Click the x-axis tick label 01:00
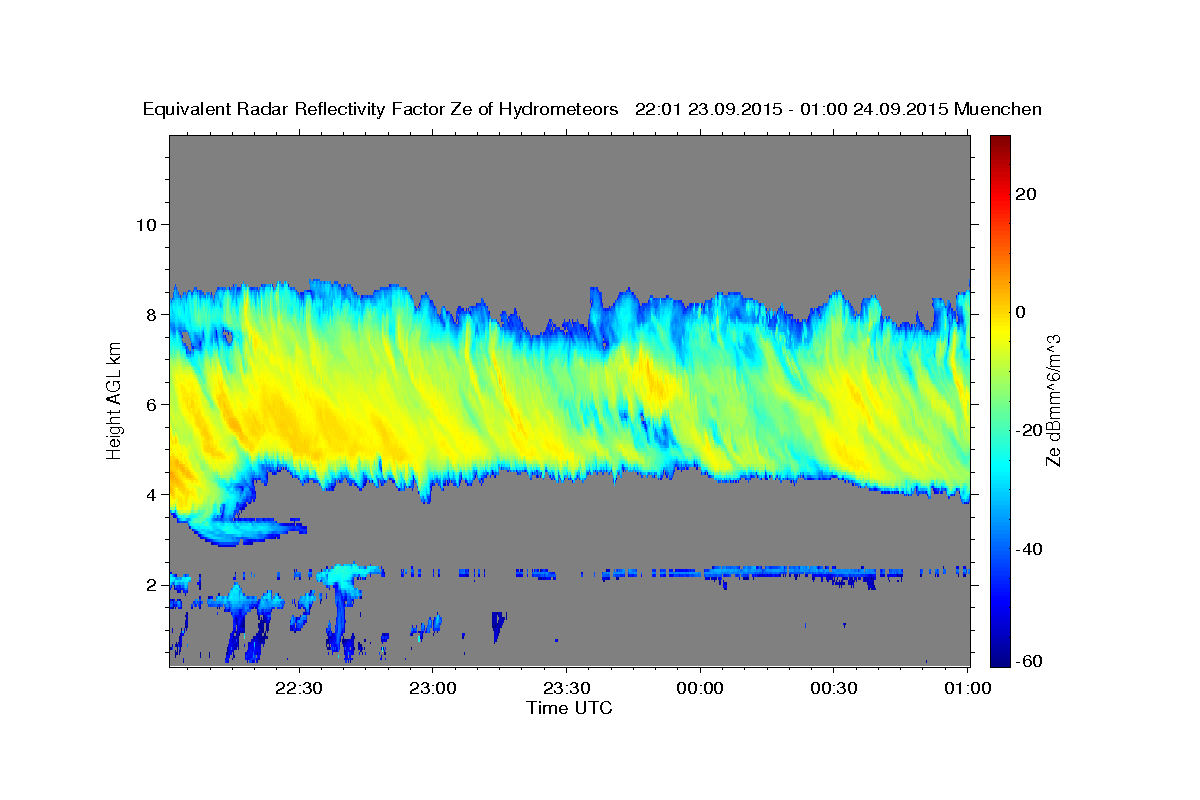 (967, 689)
